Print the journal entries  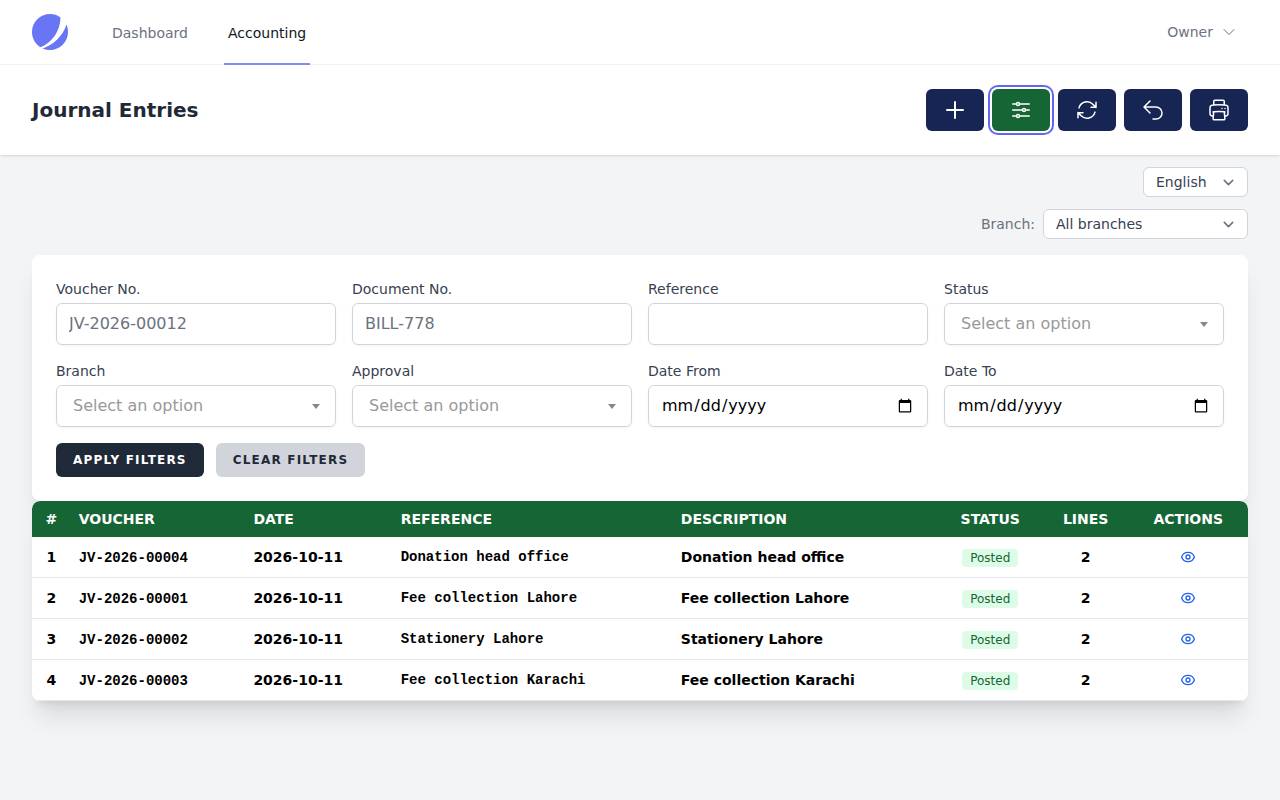(1219, 110)
